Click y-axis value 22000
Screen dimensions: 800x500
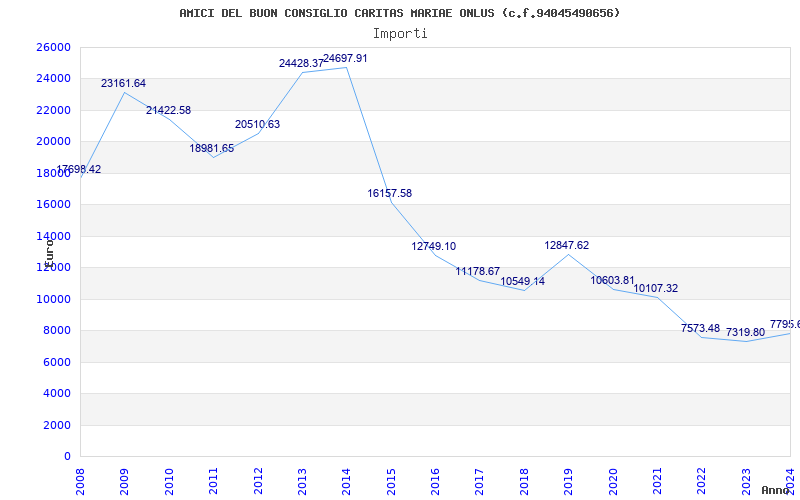[53, 110]
